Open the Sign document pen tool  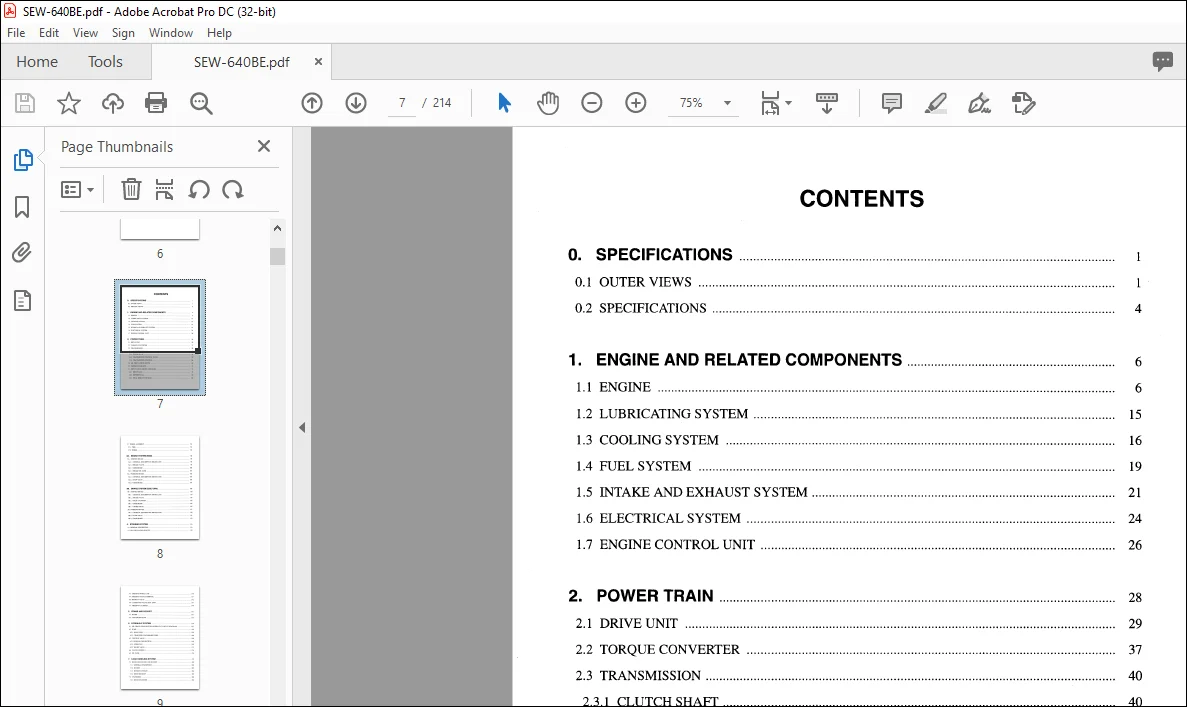980,103
